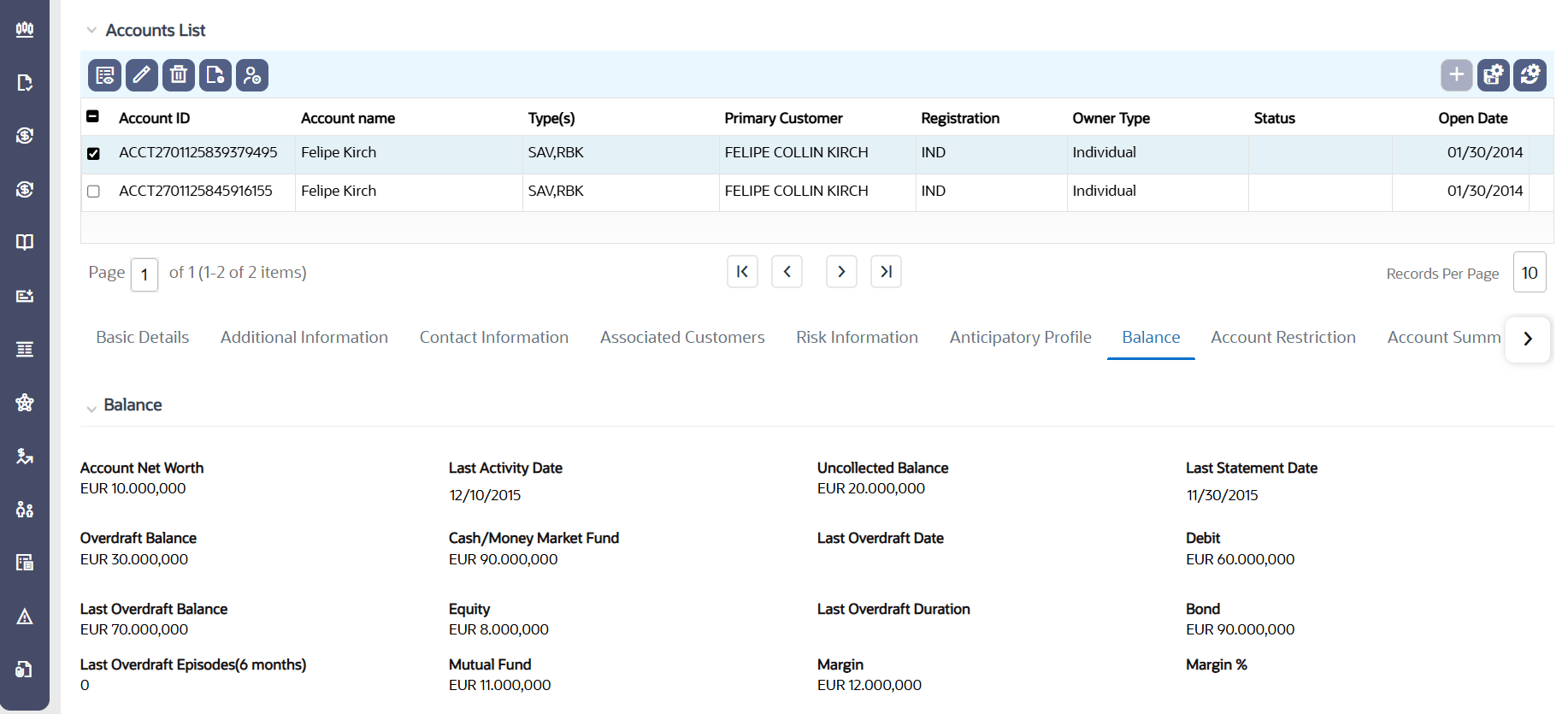Sort by Type(s) column header
The height and width of the screenshot is (714, 1568).
pyautogui.click(x=551, y=118)
